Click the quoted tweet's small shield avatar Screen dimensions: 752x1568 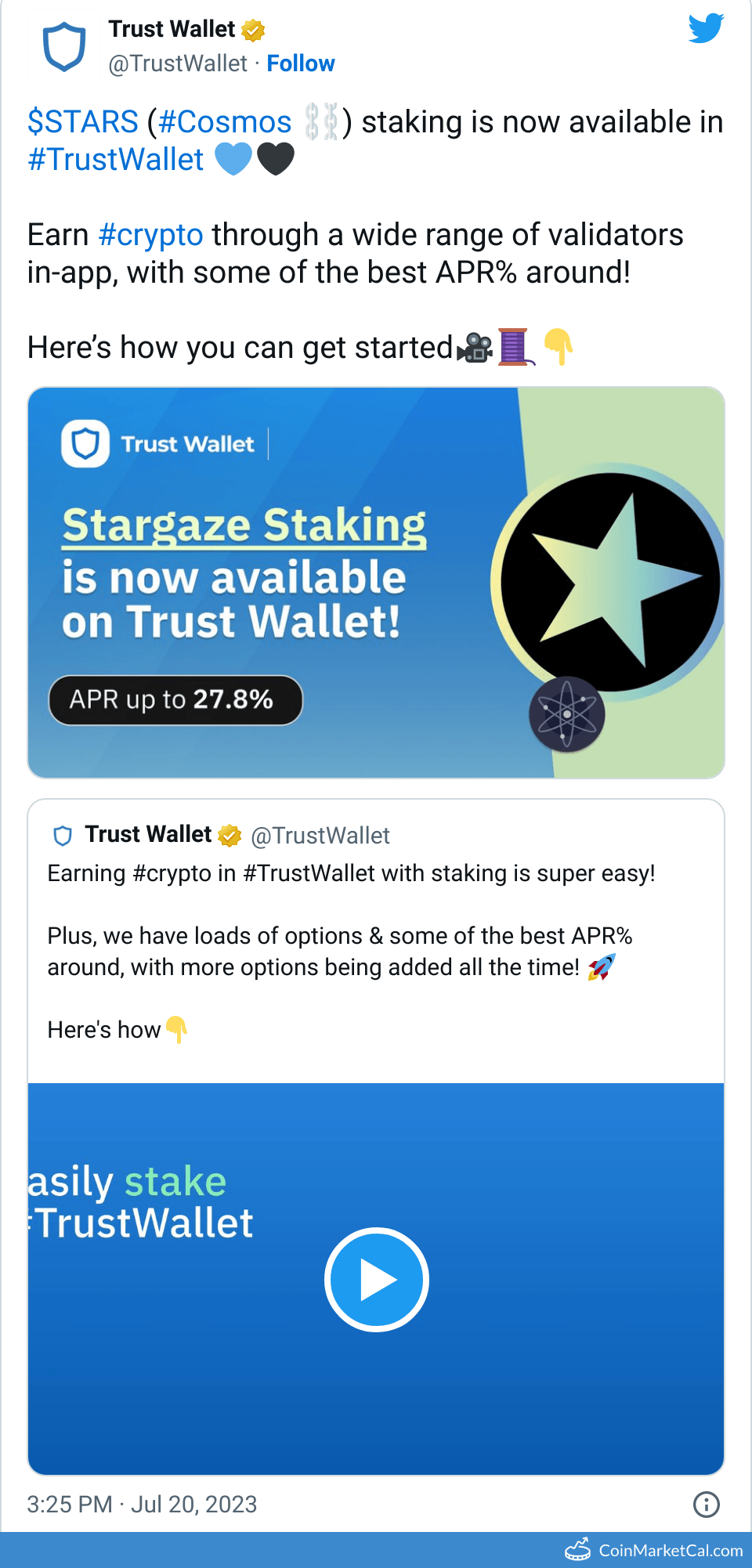click(63, 836)
